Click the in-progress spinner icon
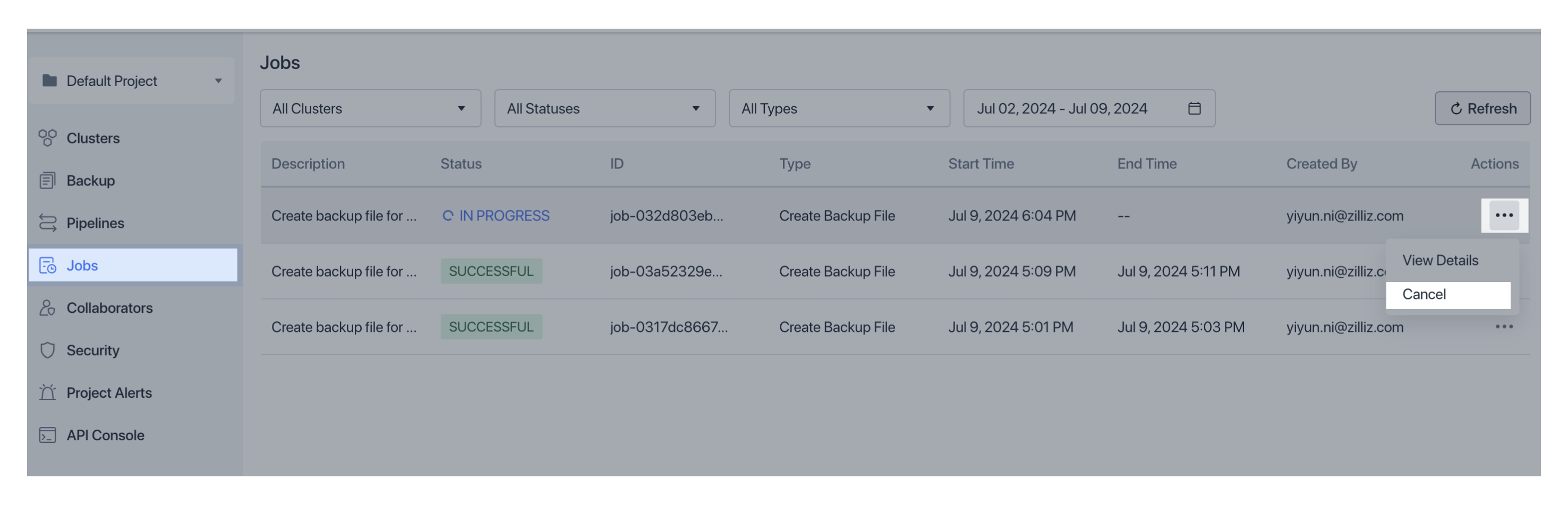 (447, 216)
